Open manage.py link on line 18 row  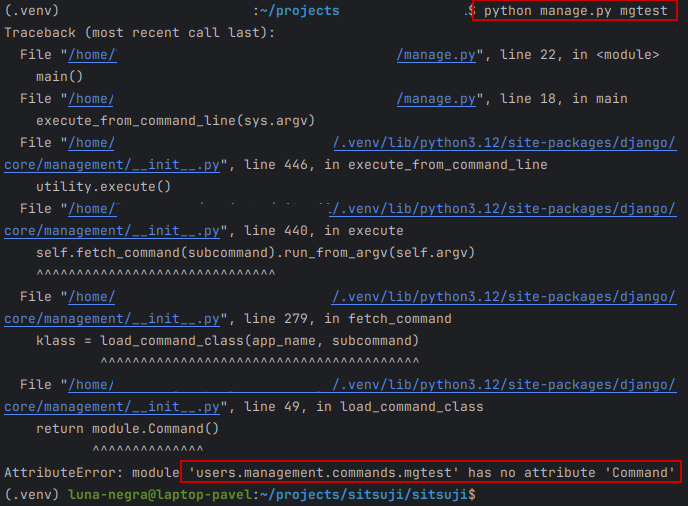coord(436,98)
